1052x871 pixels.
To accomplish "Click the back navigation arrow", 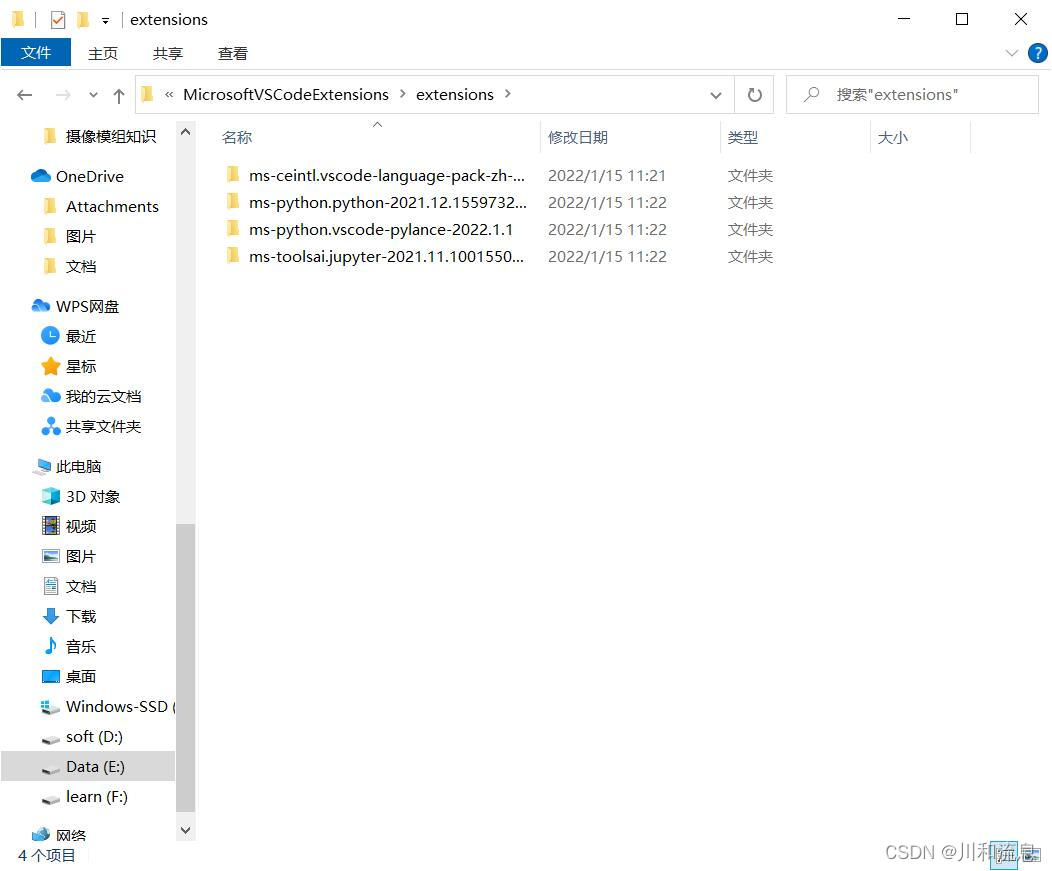I will (x=25, y=95).
